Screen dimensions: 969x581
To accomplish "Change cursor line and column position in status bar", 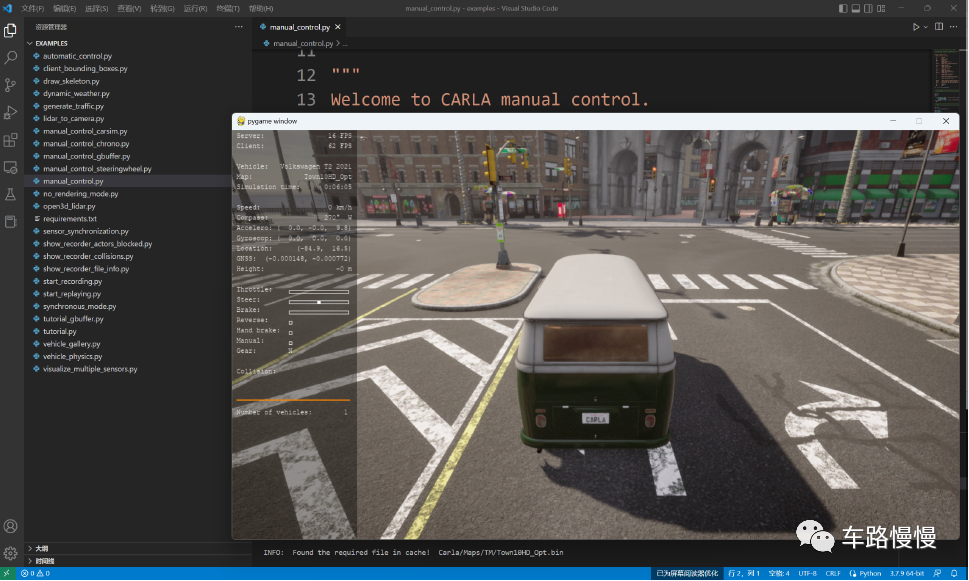I will point(744,574).
